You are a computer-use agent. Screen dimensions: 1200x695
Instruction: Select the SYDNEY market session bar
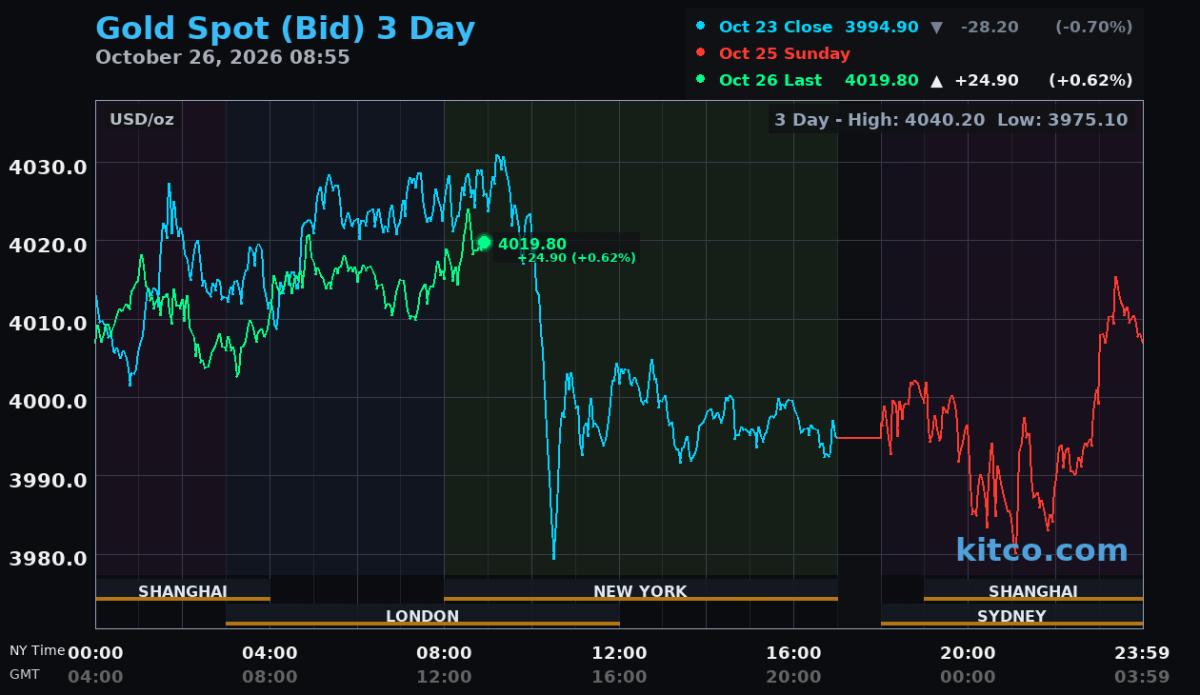click(x=1011, y=616)
